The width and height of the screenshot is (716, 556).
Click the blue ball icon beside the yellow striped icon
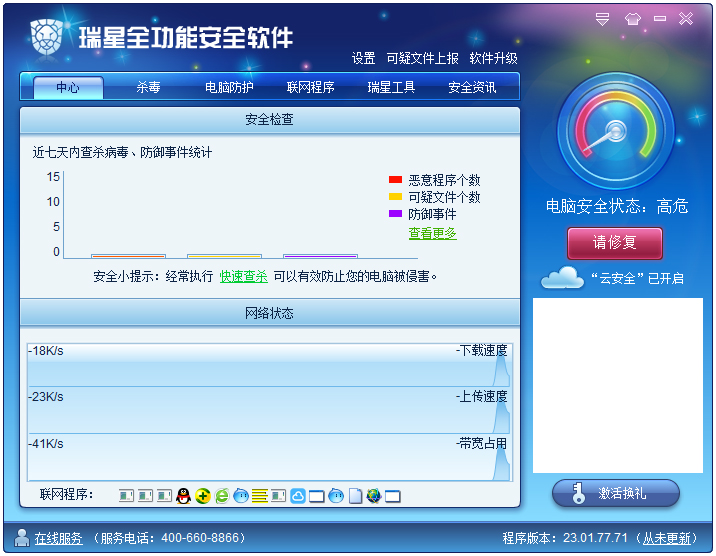(x=241, y=496)
